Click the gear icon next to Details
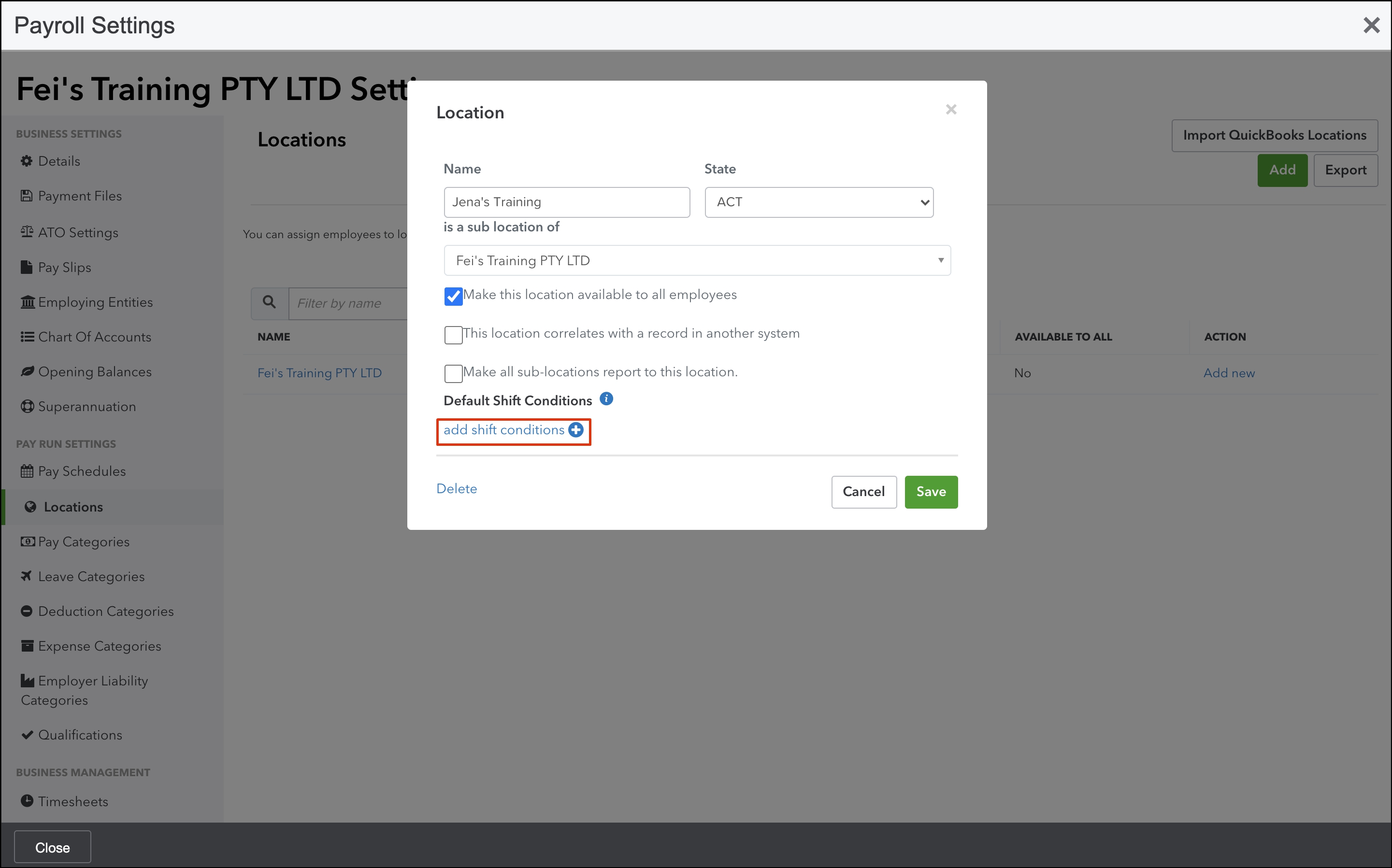The image size is (1392, 868). click(x=27, y=161)
